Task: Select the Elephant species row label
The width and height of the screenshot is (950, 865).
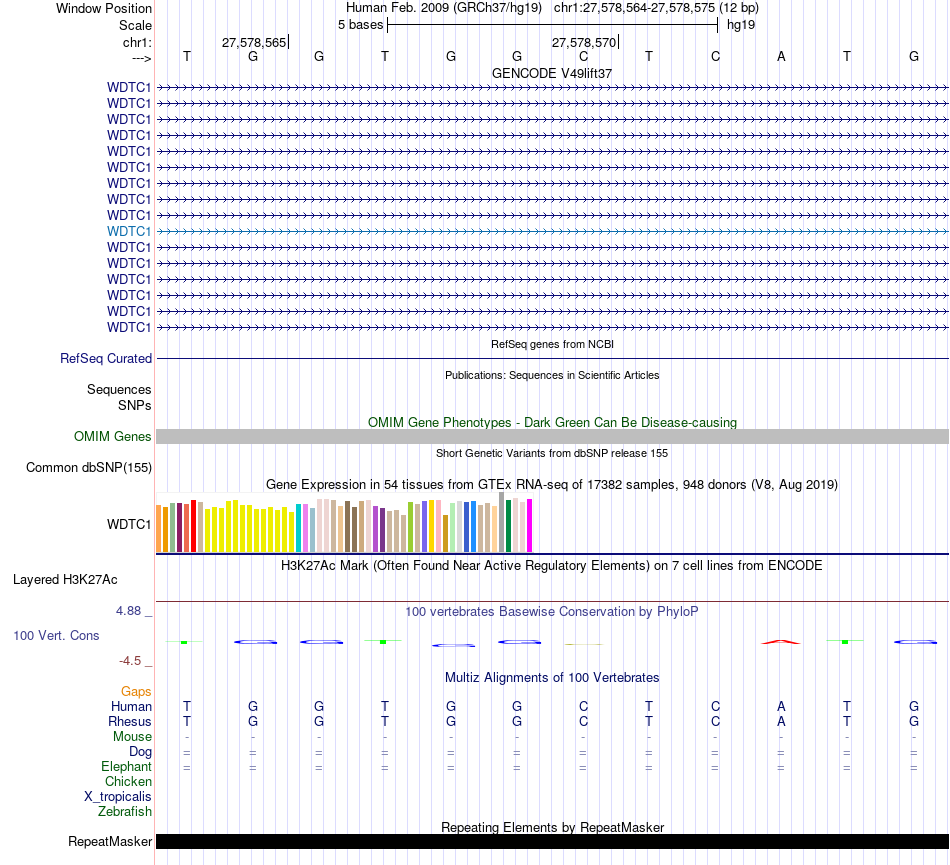Action: click(126, 767)
